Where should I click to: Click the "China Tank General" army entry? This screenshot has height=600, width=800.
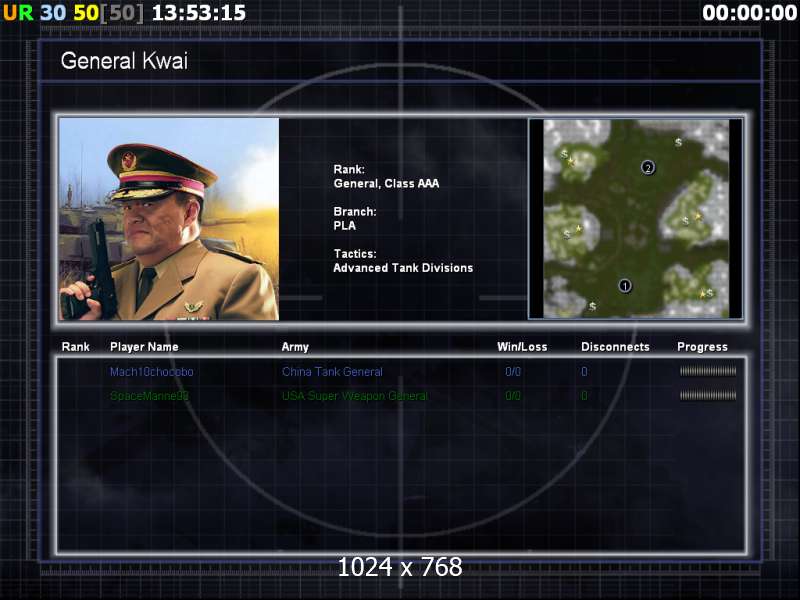332,372
